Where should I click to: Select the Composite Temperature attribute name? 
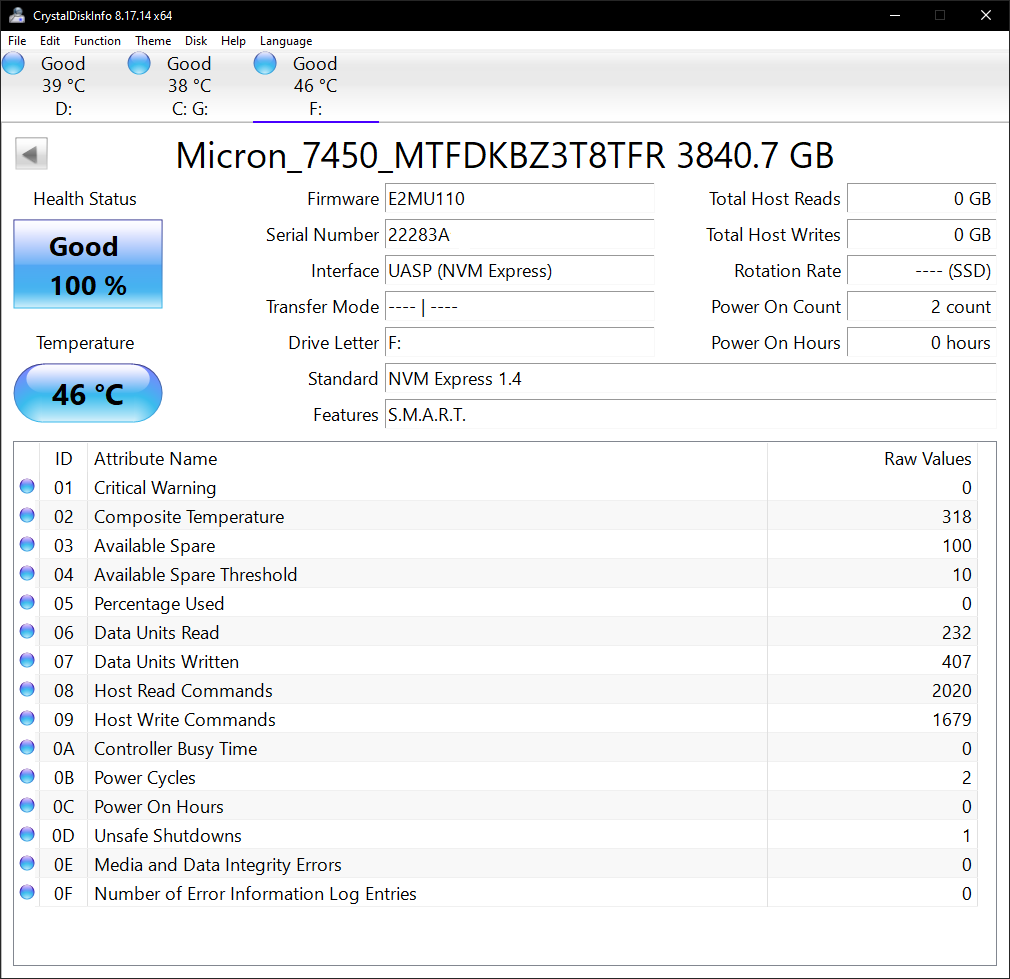coord(189,517)
